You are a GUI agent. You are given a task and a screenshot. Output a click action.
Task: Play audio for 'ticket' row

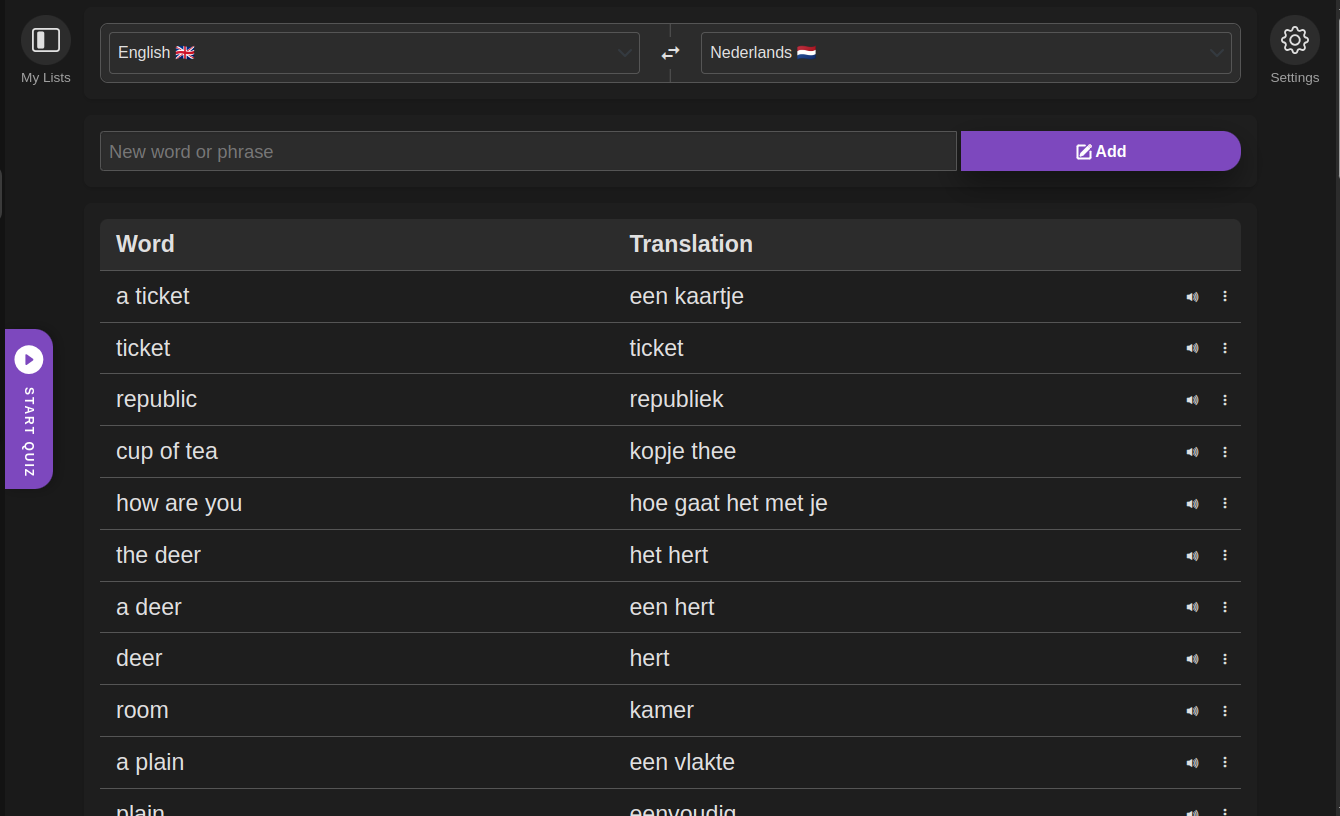click(1192, 348)
